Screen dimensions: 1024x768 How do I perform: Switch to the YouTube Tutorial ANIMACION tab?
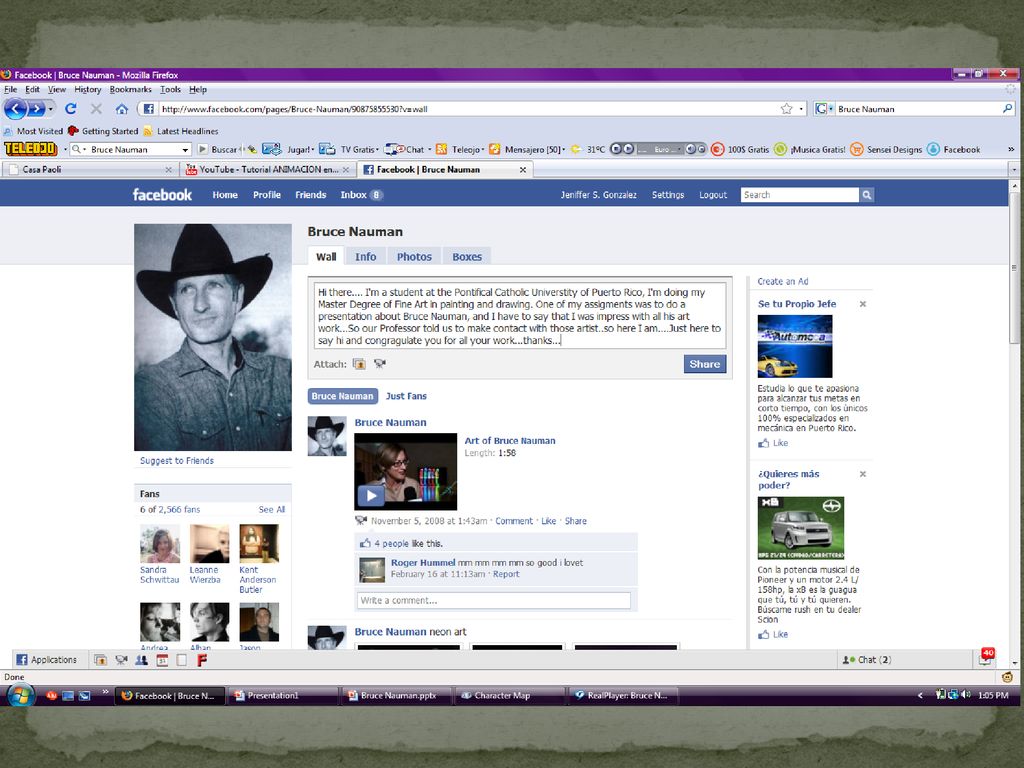tap(268, 170)
